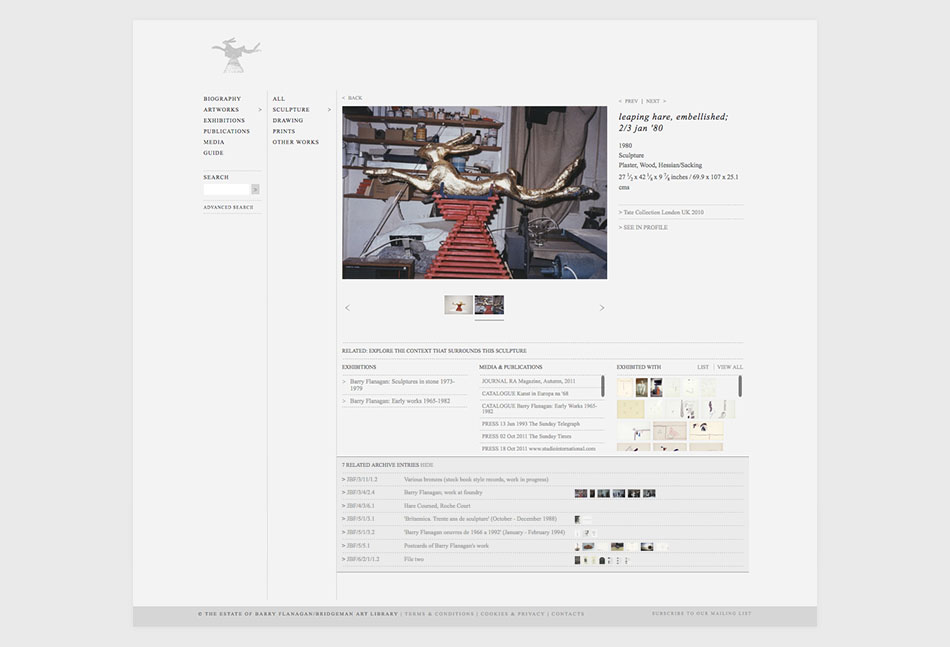Open exhibition Sculptures in stone 1973-1979

[x=402, y=385]
